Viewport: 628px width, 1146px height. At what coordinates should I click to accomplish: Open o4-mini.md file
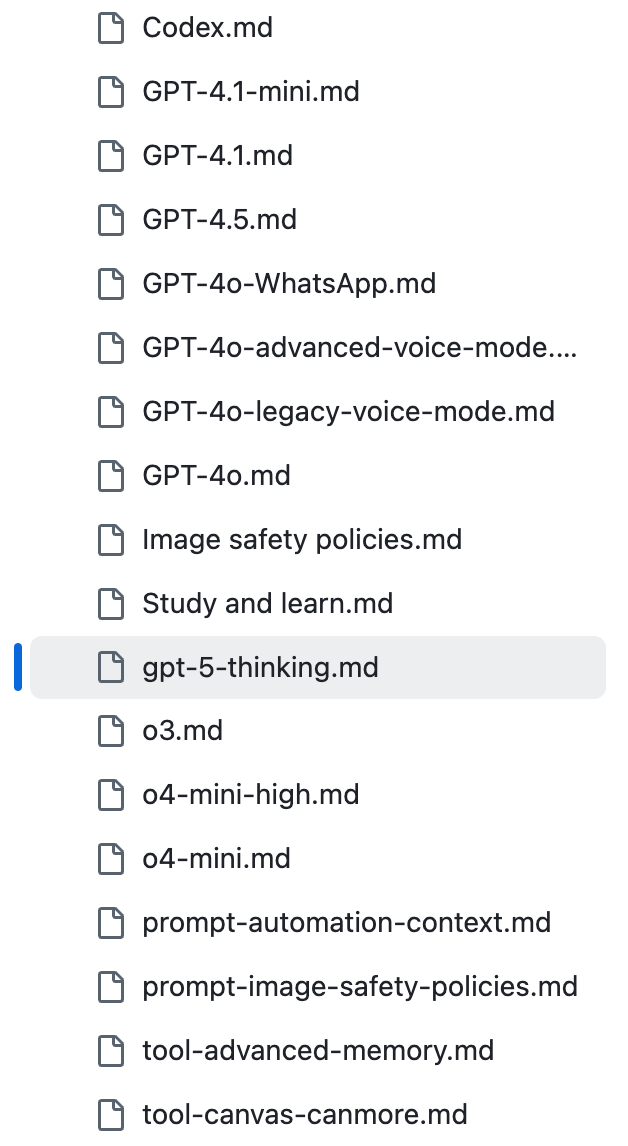tap(216, 859)
